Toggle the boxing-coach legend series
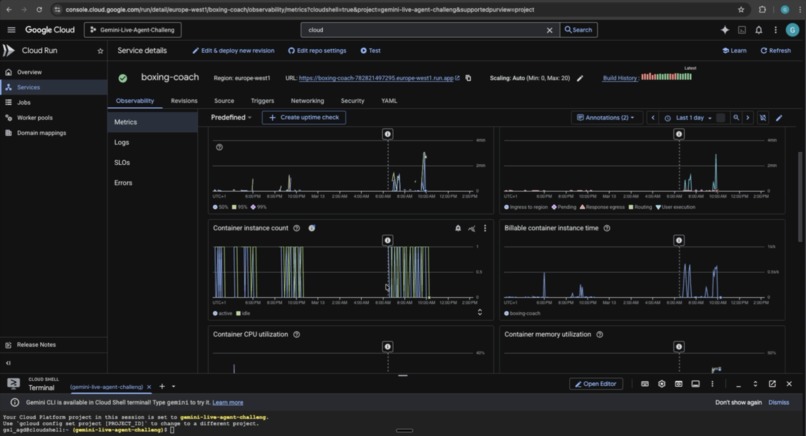This screenshot has height=436, width=806. pos(522,314)
